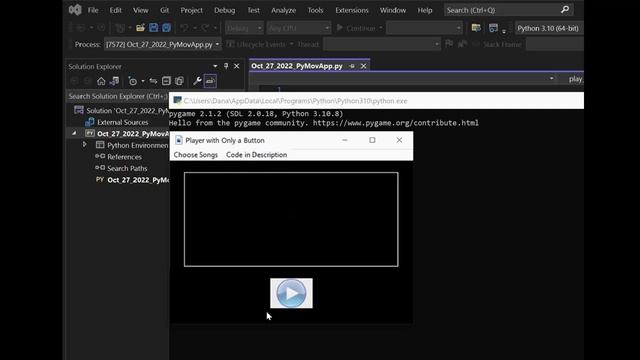Open the Git menu
This screenshot has width=640, height=360.
tap(164, 10)
